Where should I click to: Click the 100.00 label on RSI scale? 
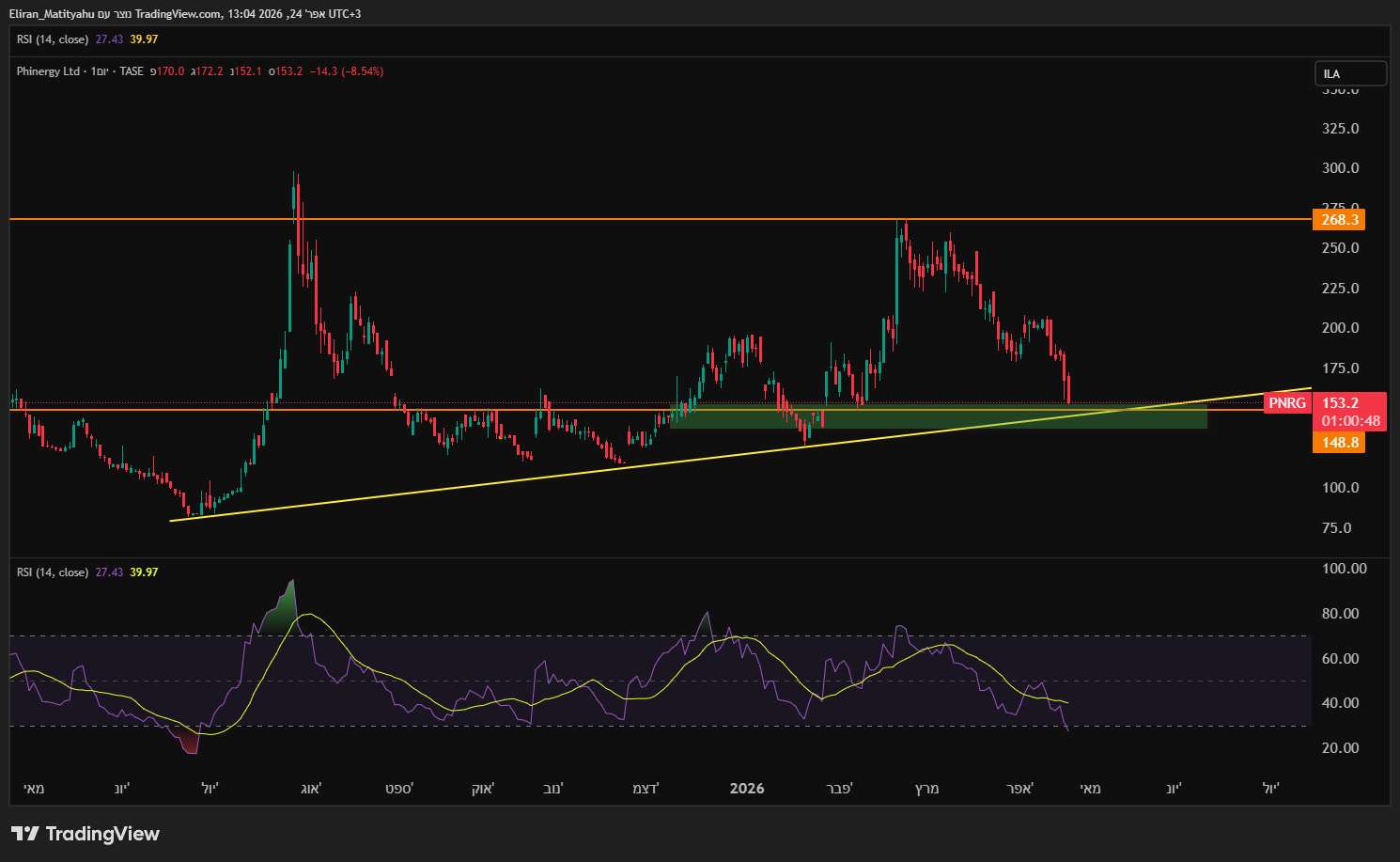click(x=1344, y=569)
